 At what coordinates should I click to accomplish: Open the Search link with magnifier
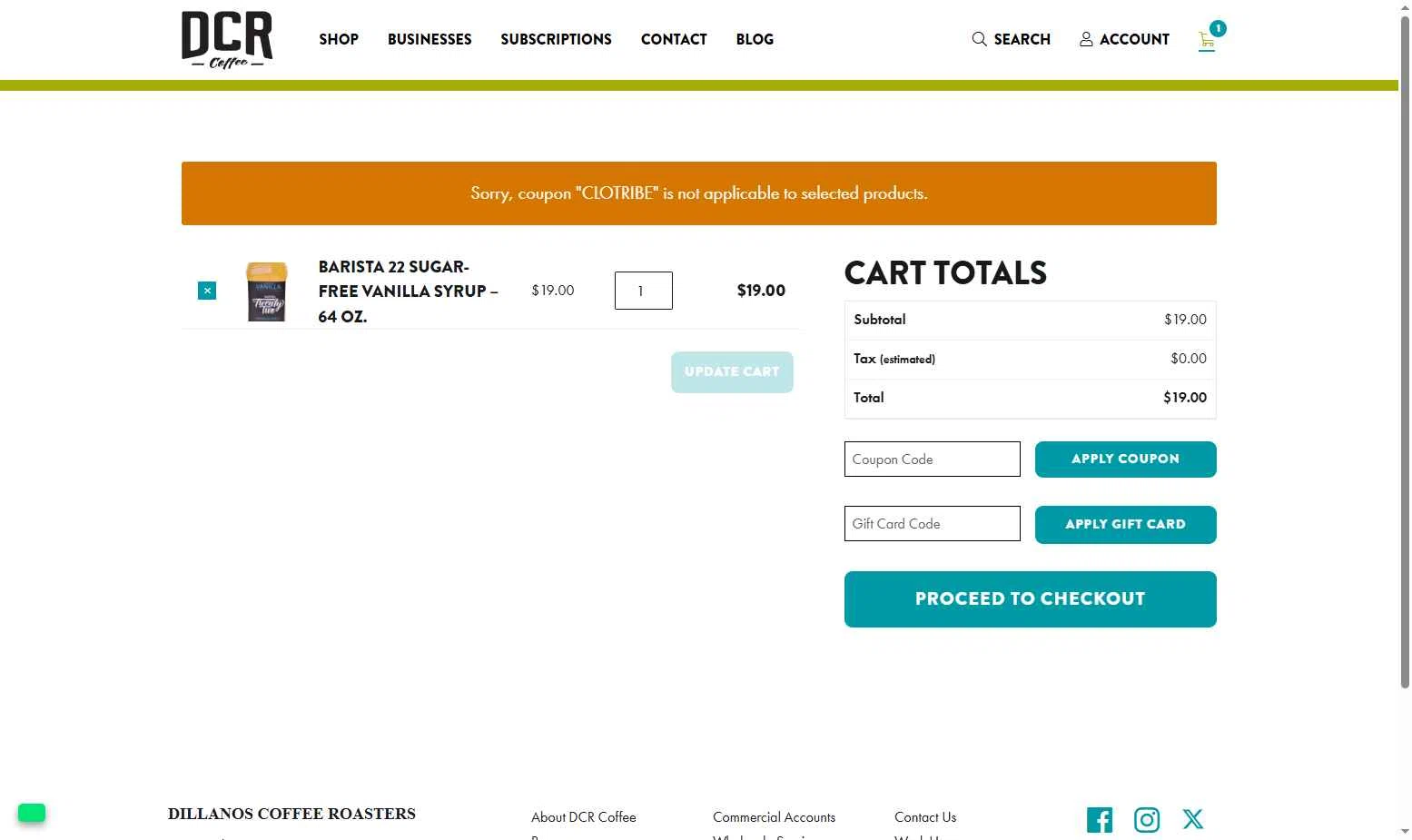coord(1011,39)
